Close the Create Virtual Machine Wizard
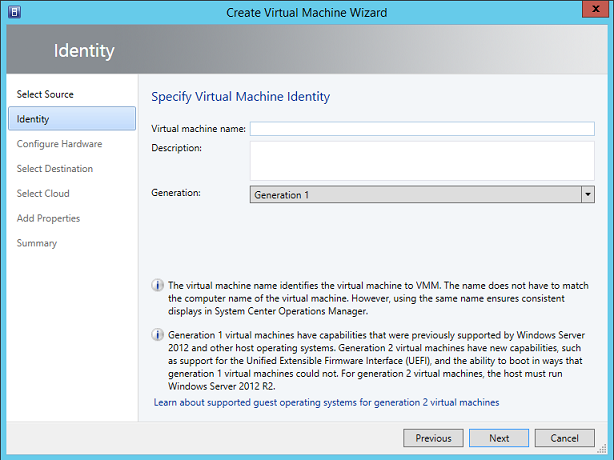 596,9
